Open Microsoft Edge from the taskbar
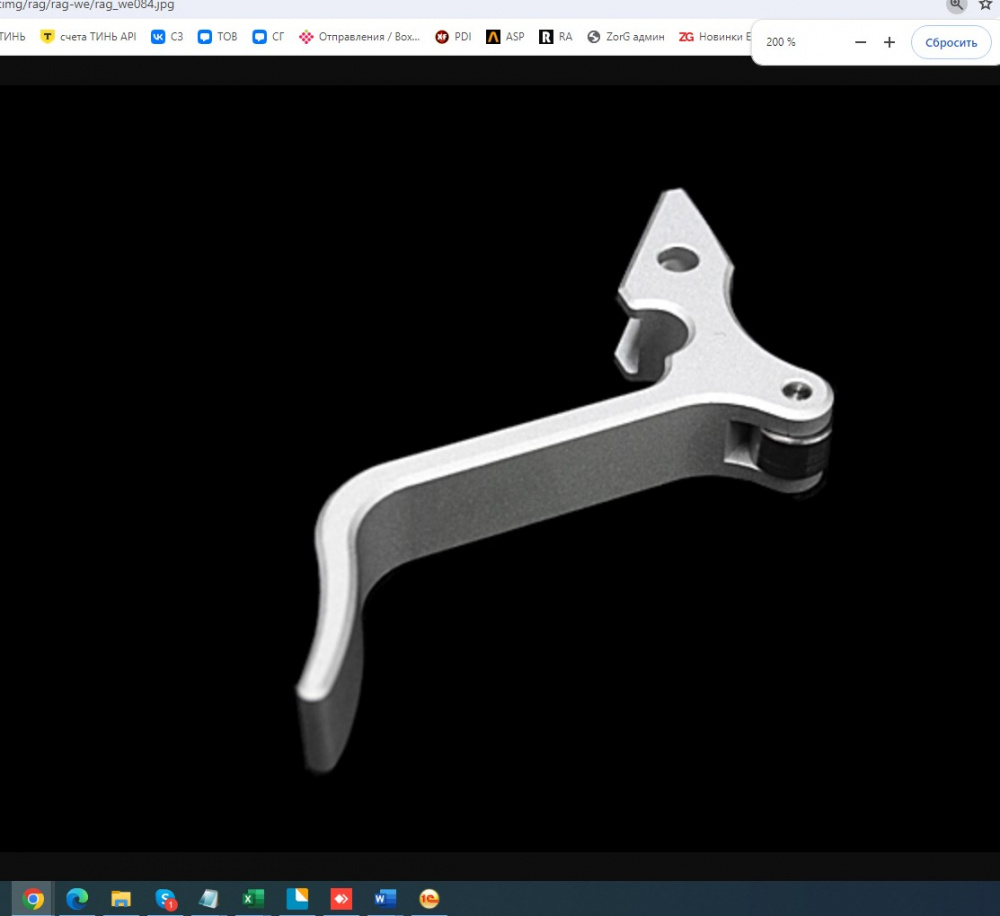Screen dimensions: 1000x916 coord(77,899)
